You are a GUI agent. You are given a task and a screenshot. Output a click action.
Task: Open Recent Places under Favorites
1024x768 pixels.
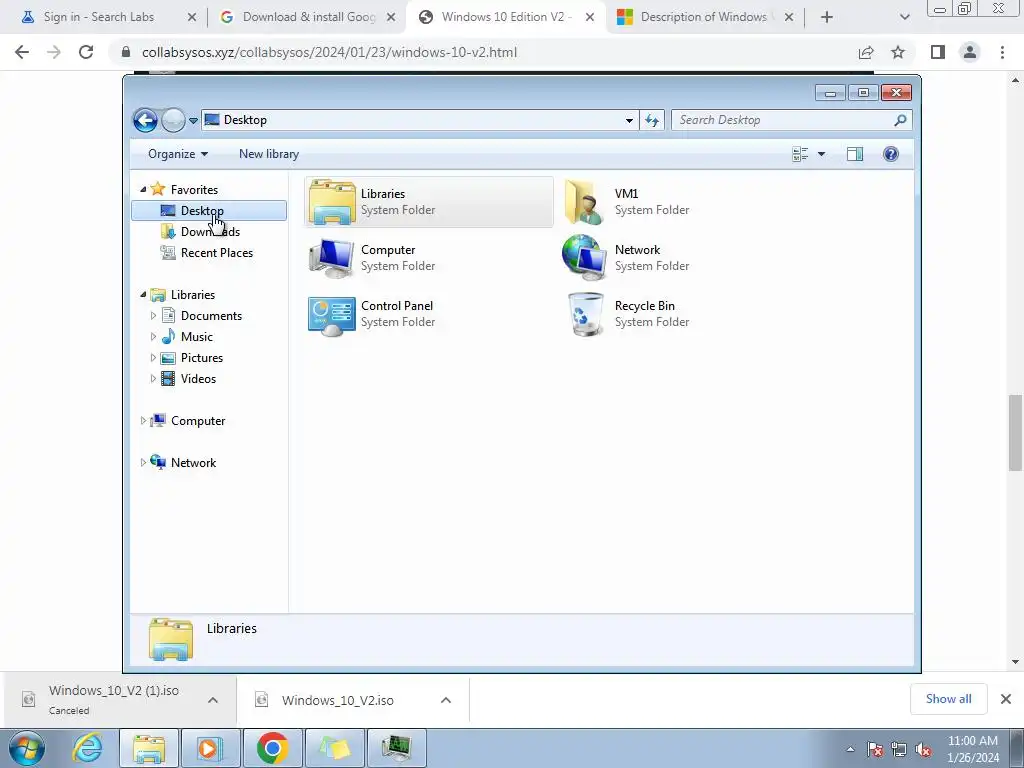216,253
